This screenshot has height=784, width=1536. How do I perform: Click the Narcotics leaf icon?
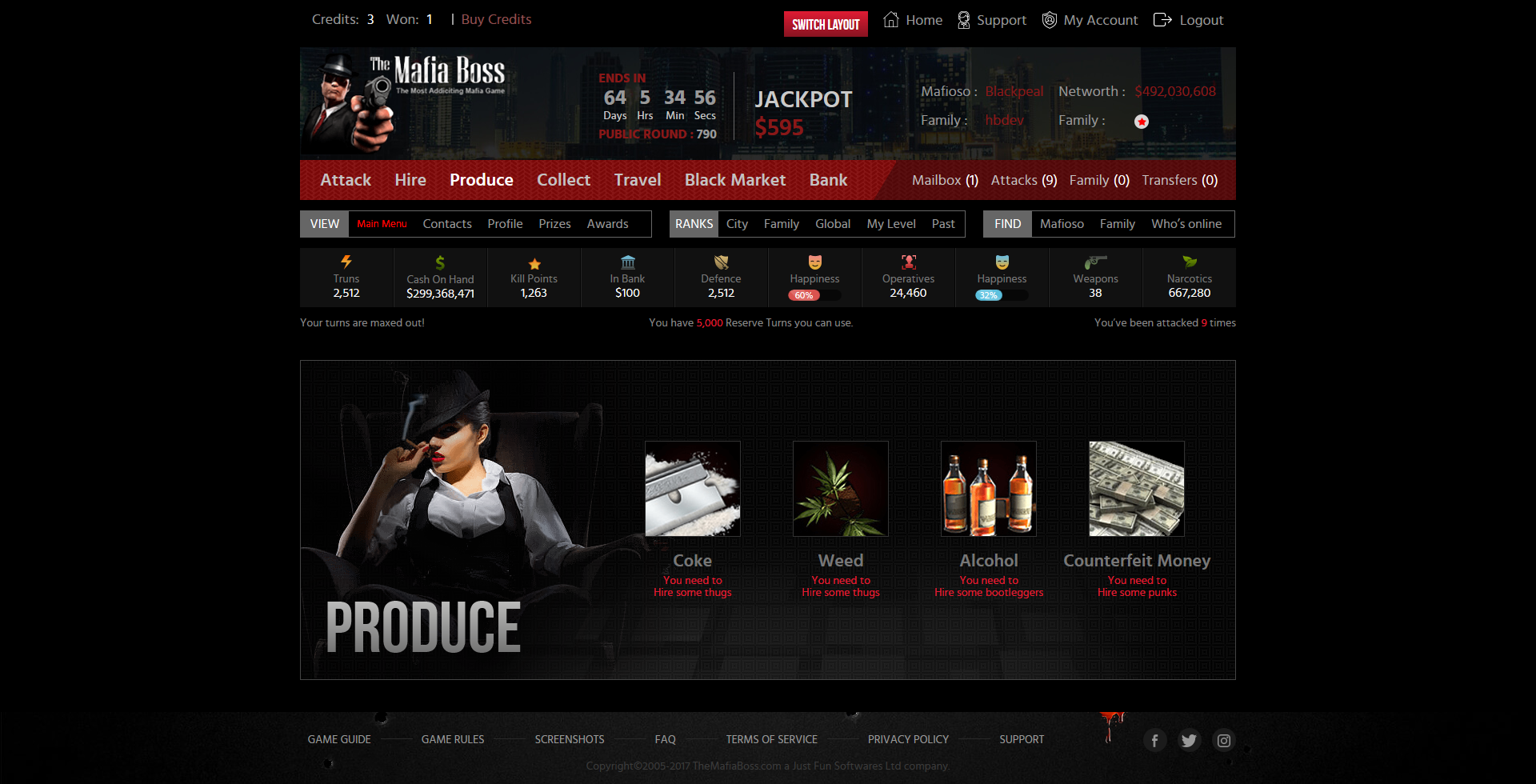[1190, 262]
